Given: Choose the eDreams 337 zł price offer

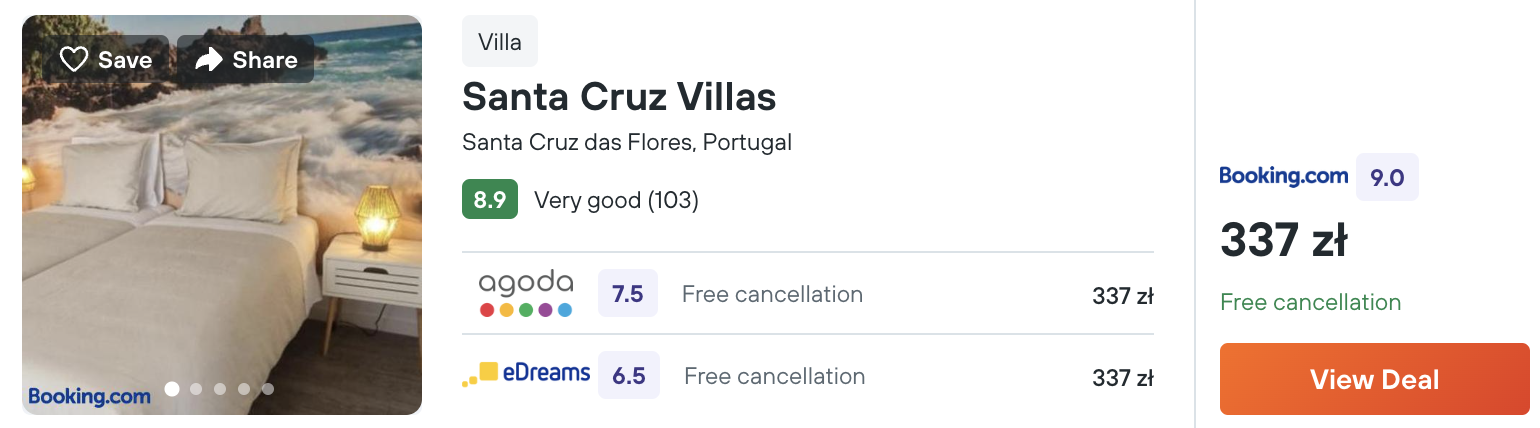Looking at the screenshot, I should tap(1123, 378).
